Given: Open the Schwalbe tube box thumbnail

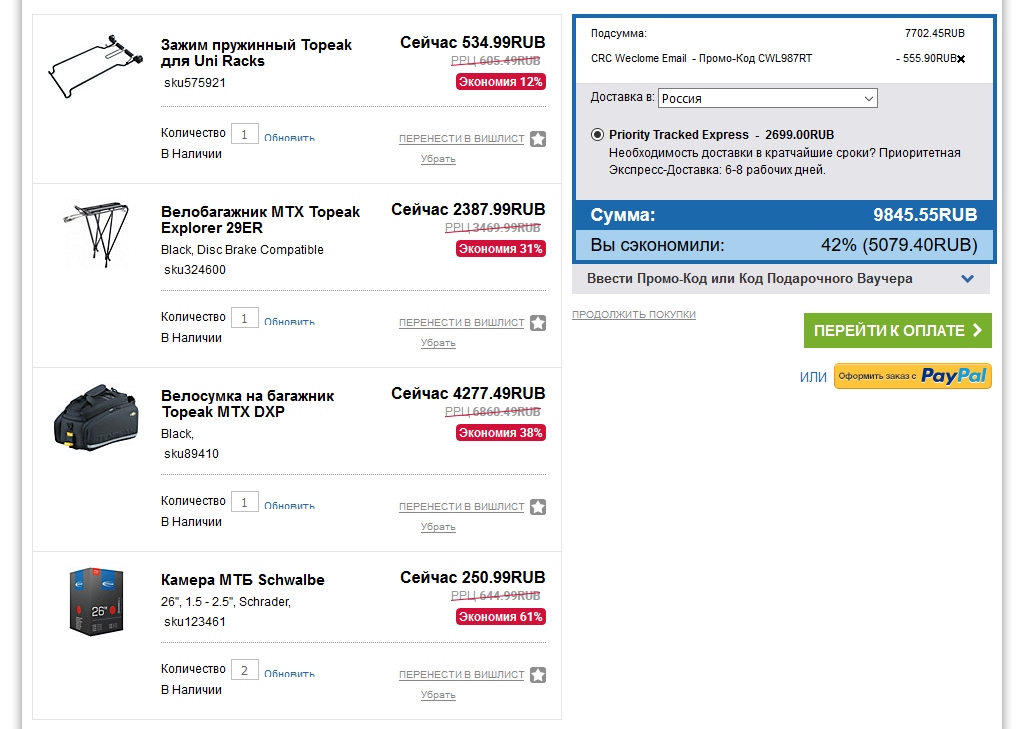Looking at the screenshot, I should point(96,601).
